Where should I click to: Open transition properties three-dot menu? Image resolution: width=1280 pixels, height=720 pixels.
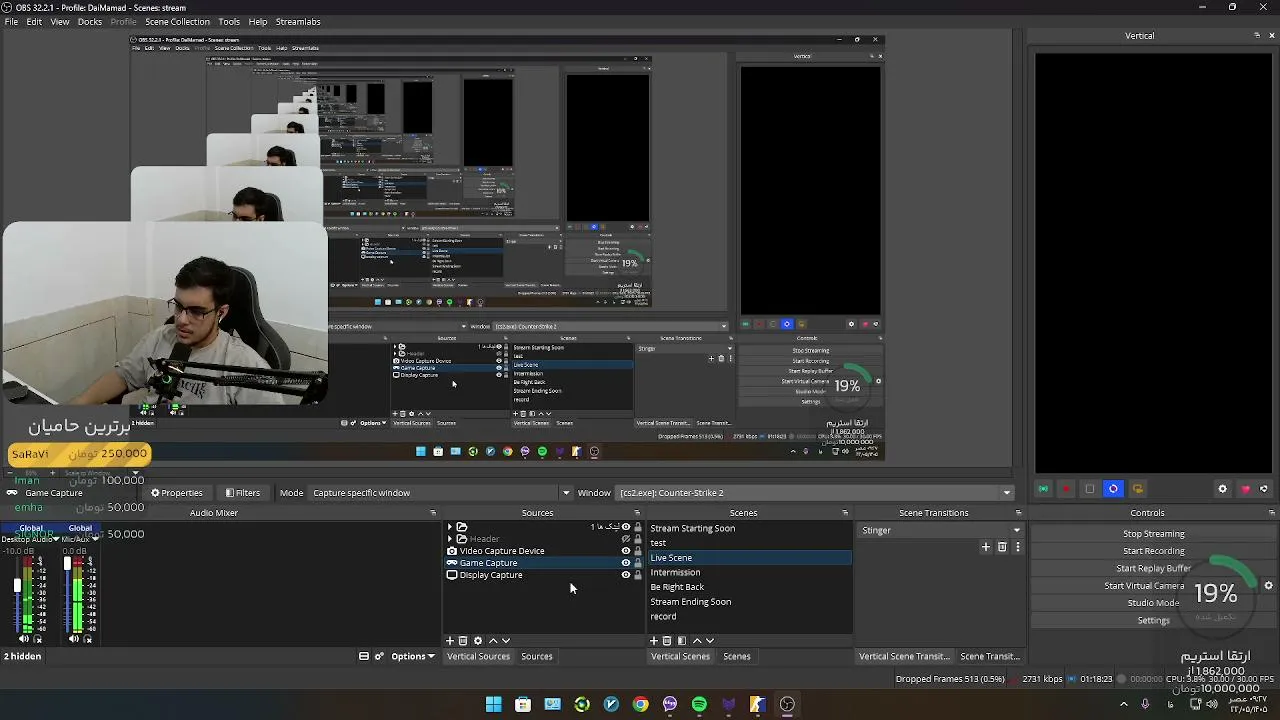coord(1018,547)
